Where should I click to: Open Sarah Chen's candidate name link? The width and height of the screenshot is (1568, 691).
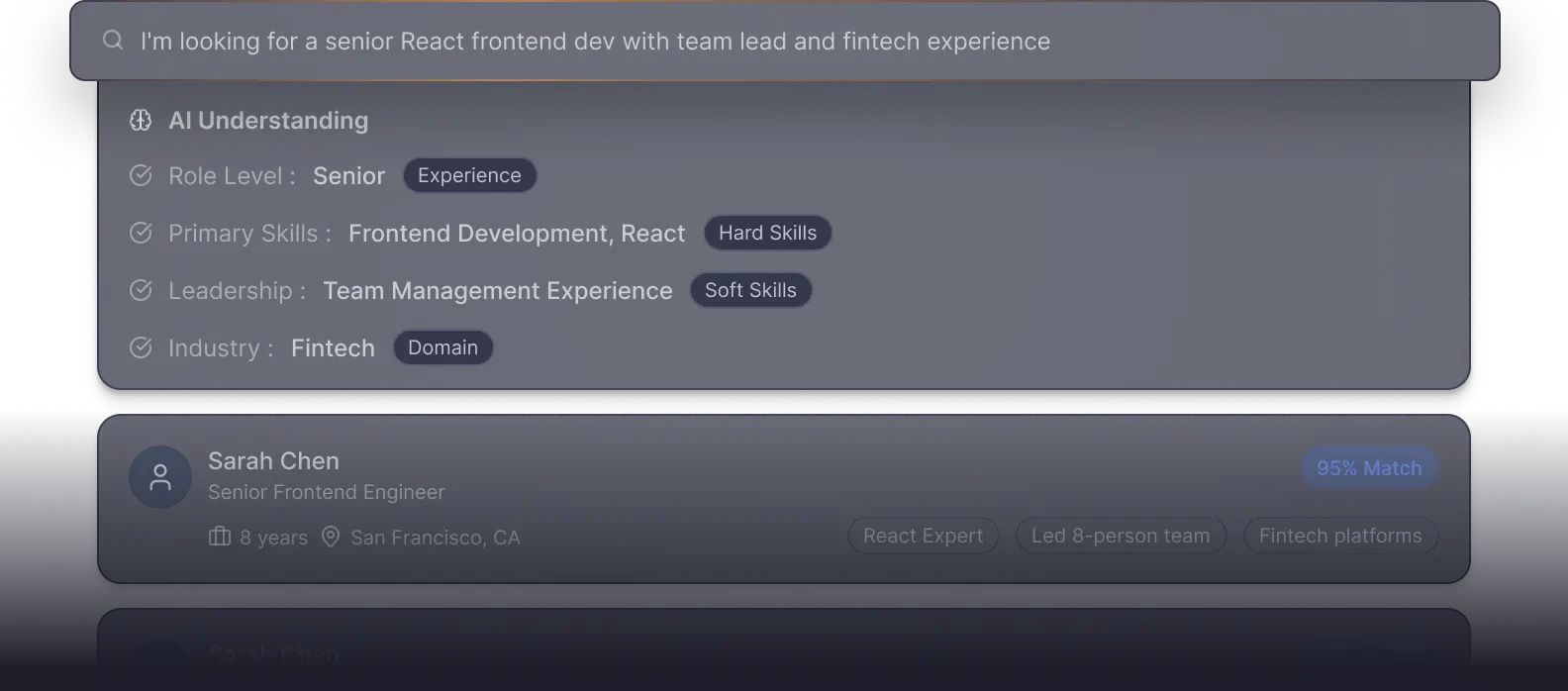[x=273, y=461]
